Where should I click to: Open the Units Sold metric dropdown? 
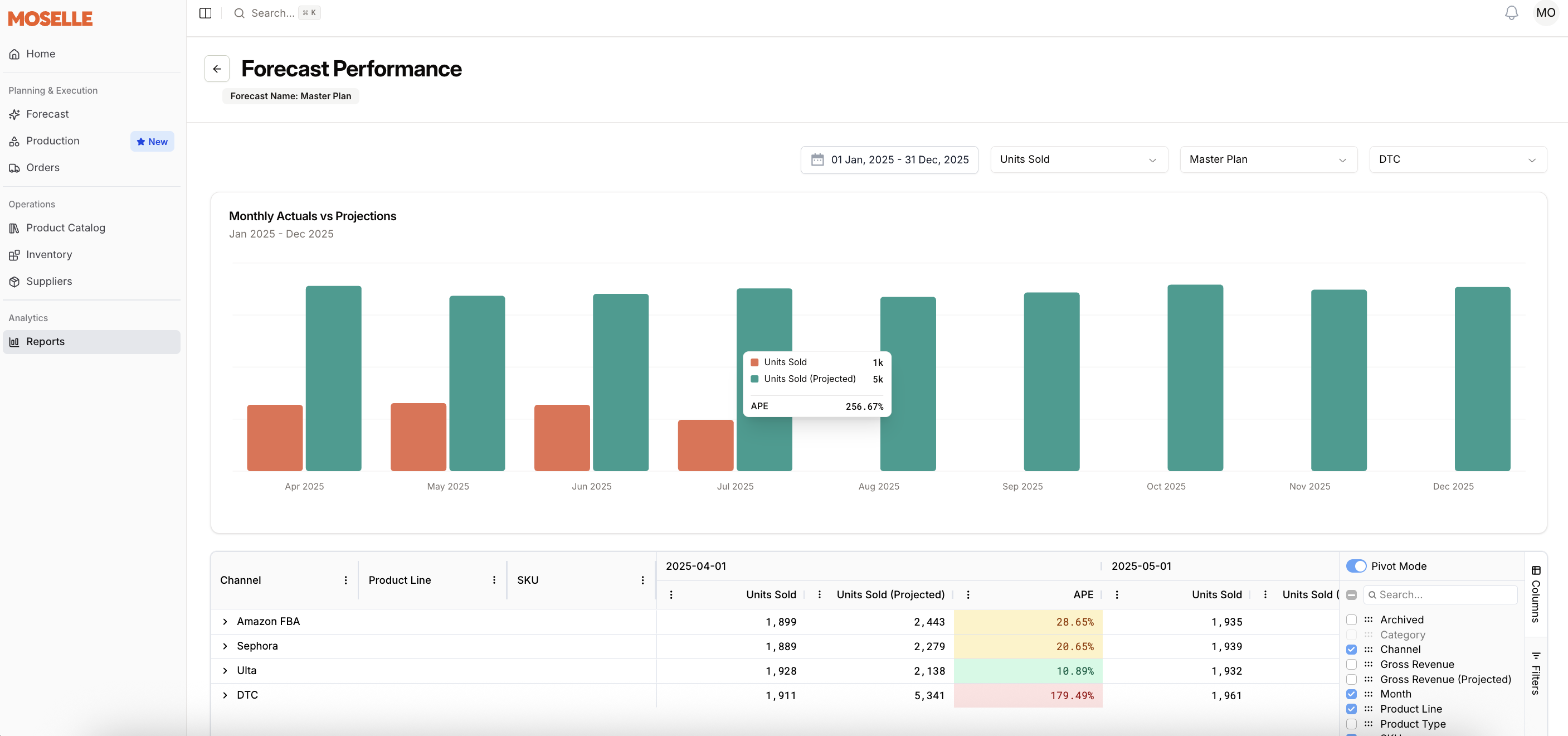[1079, 159]
